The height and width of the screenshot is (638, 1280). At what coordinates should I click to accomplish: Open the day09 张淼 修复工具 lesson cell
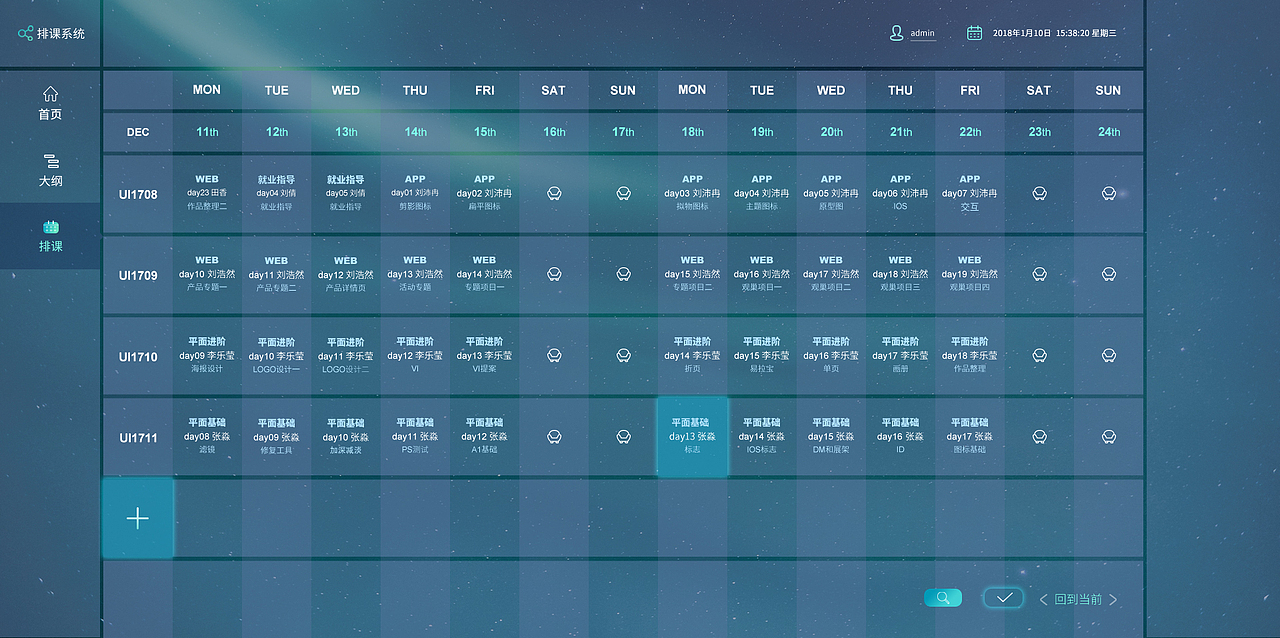[x=276, y=436]
